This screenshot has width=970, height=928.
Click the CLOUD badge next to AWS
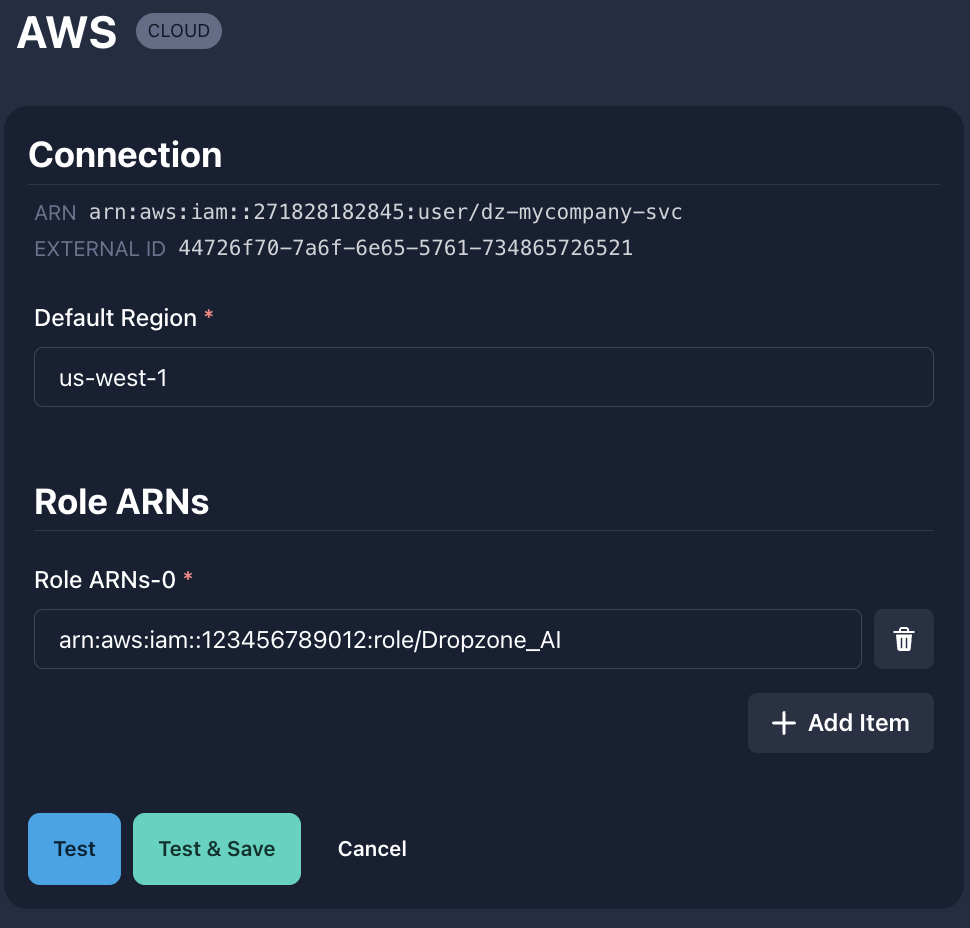(x=179, y=31)
